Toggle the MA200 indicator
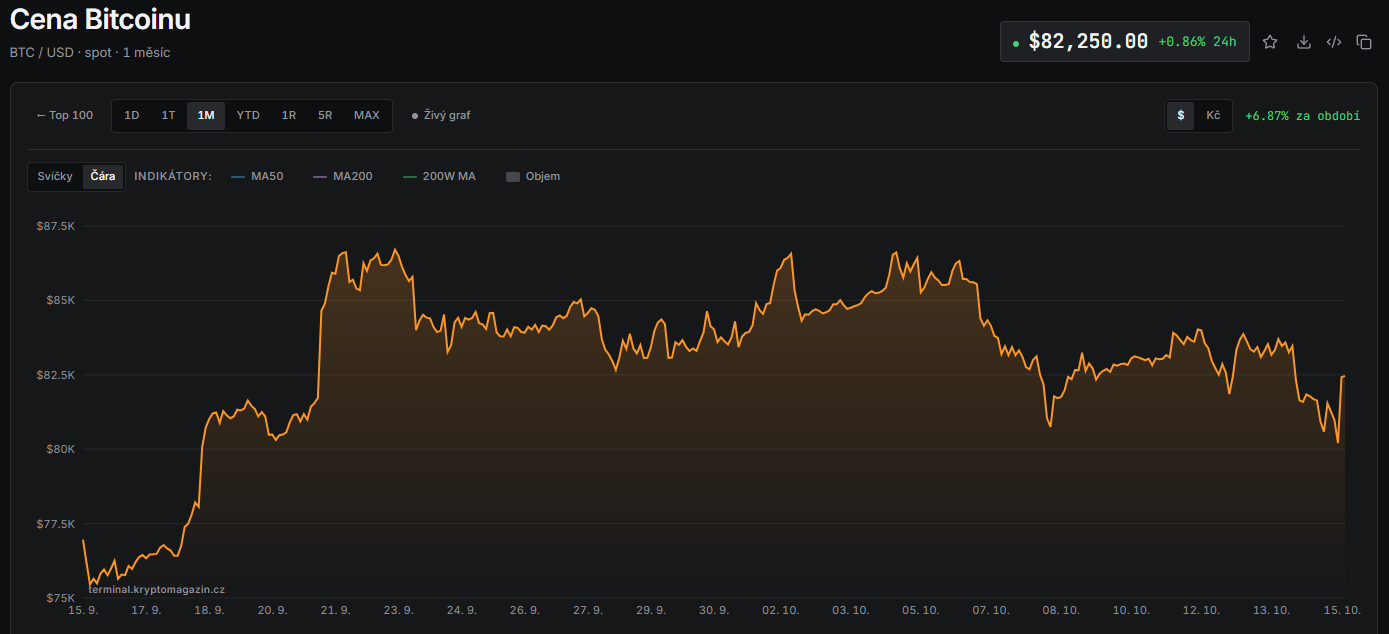Screen dimensions: 1389x634 (x=343, y=176)
